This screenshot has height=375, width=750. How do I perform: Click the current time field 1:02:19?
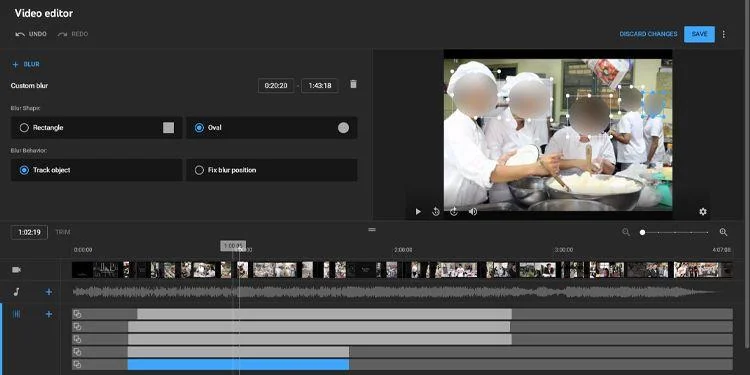tap(29, 232)
